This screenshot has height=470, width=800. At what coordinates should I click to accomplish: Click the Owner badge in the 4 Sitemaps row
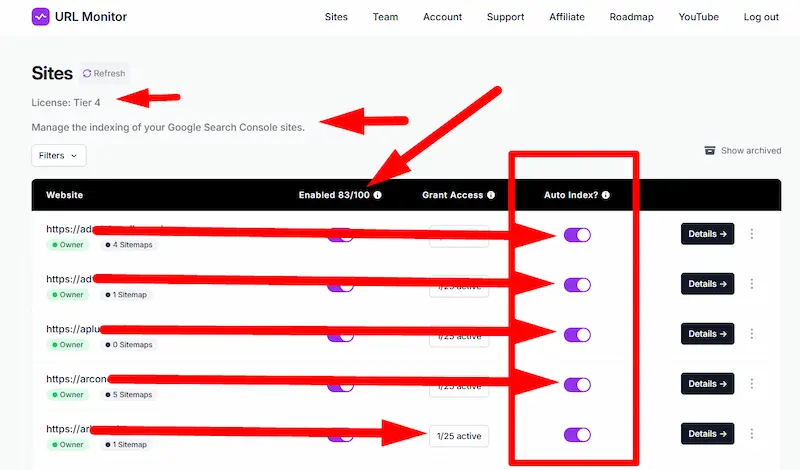(68, 245)
